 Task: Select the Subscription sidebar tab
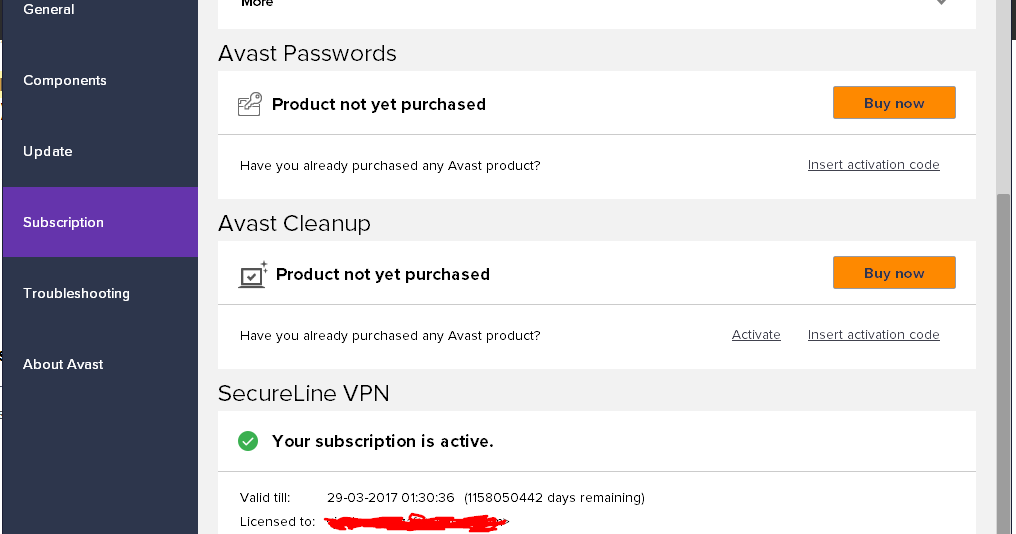click(64, 223)
